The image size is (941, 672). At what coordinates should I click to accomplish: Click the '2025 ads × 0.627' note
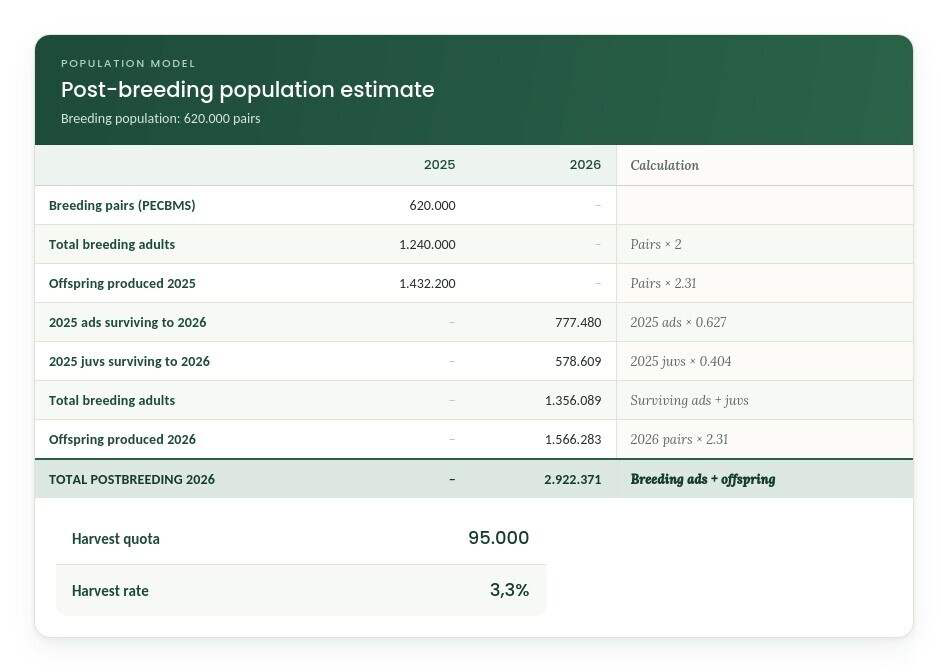[x=678, y=322]
